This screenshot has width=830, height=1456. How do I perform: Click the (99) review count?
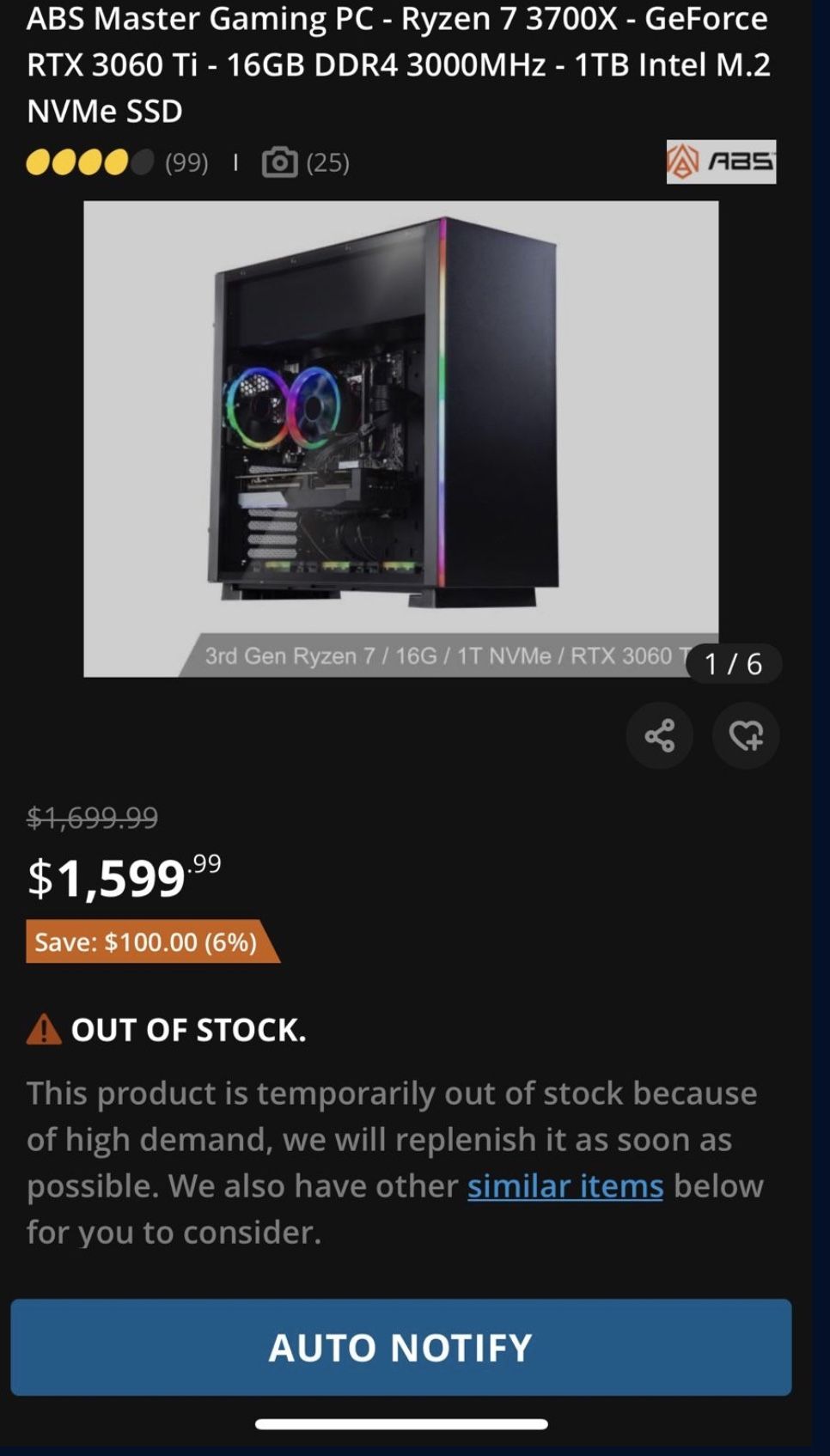(x=186, y=161)
